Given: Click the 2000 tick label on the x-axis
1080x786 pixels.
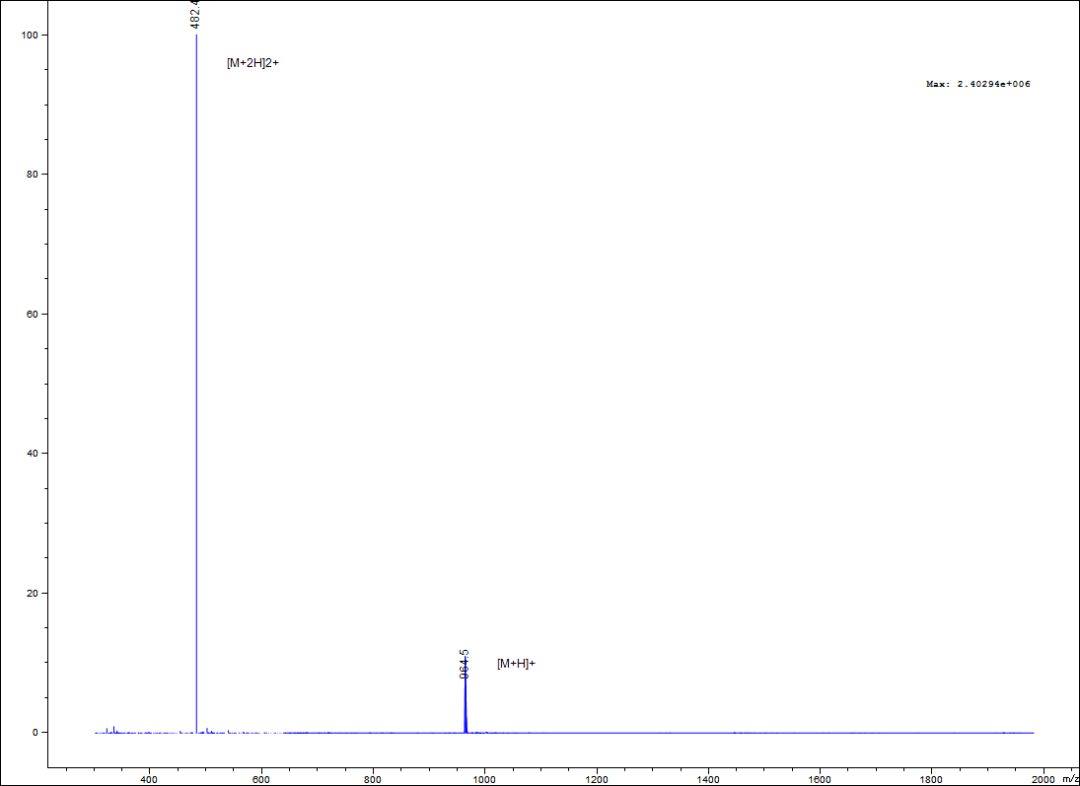Looking at the screenshot, I should click(x=1043, y=778).
